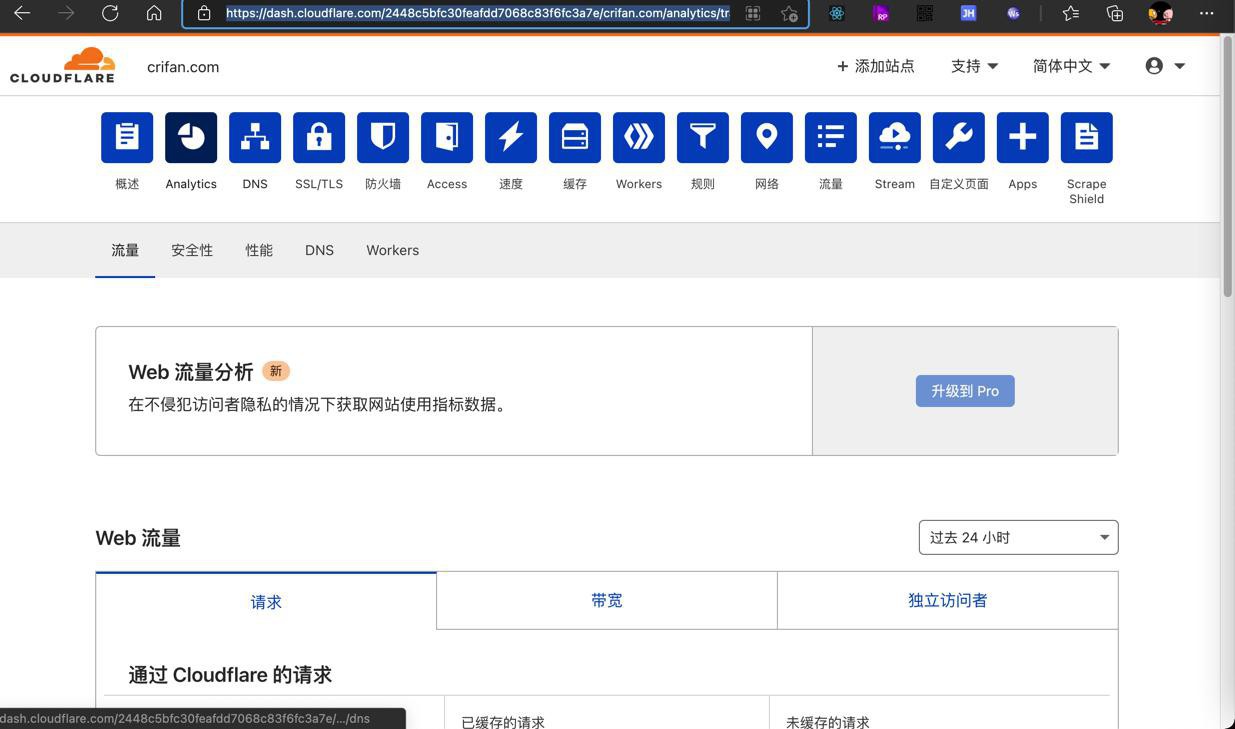Switch to the 流量 sub-tab
Screen dimensions: 1235x729
point(125,250)
